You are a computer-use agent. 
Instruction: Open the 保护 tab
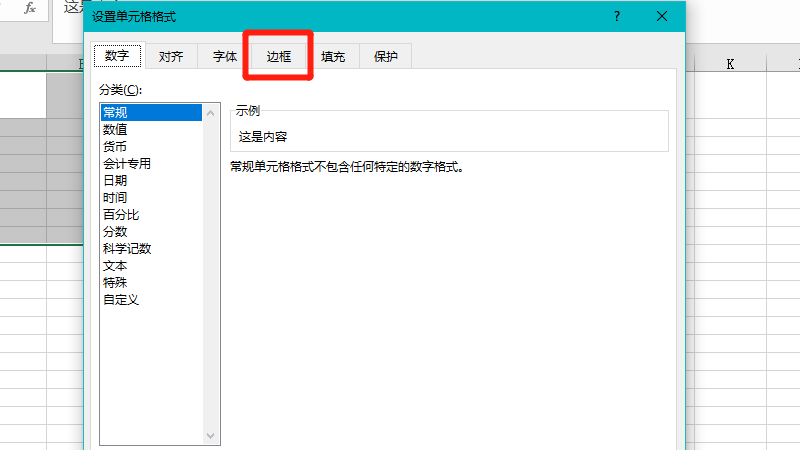click(386, 57)
